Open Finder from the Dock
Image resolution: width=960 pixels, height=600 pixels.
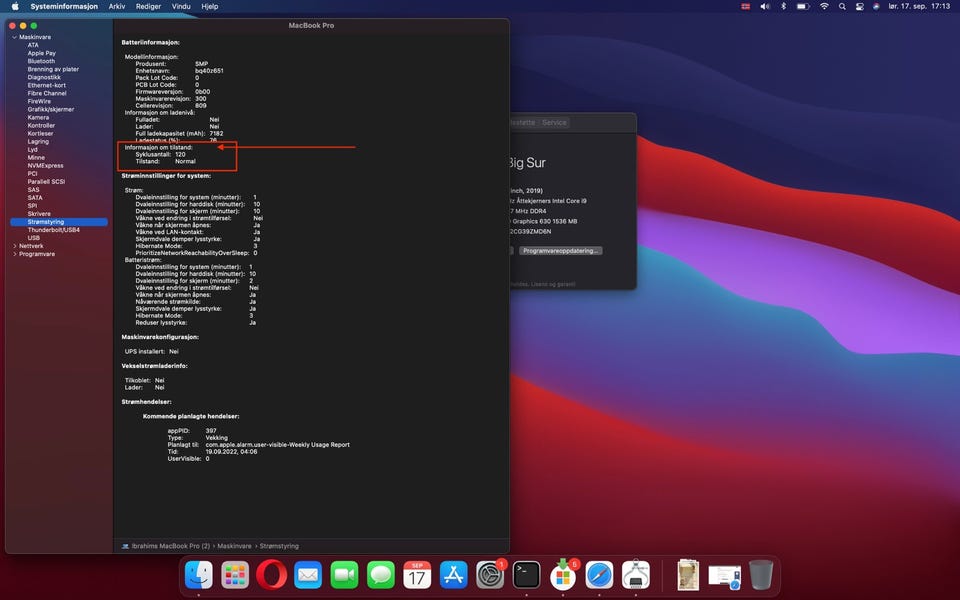pyautogui.click(x=199, y=575)
